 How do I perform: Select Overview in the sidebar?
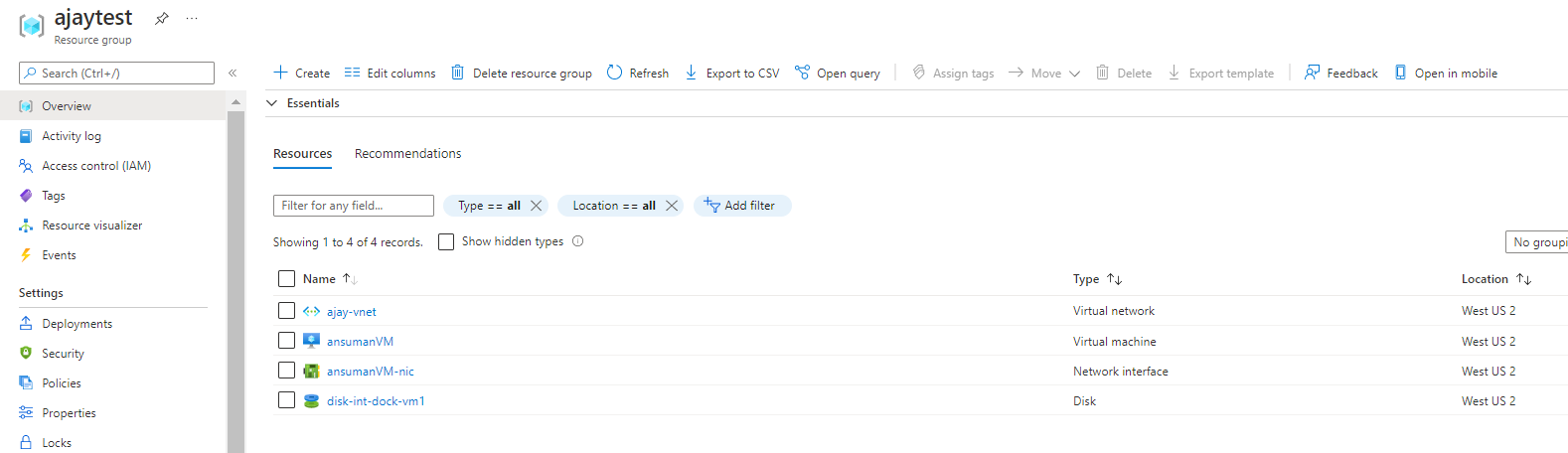pyautogui.click(x=113, y=106)
